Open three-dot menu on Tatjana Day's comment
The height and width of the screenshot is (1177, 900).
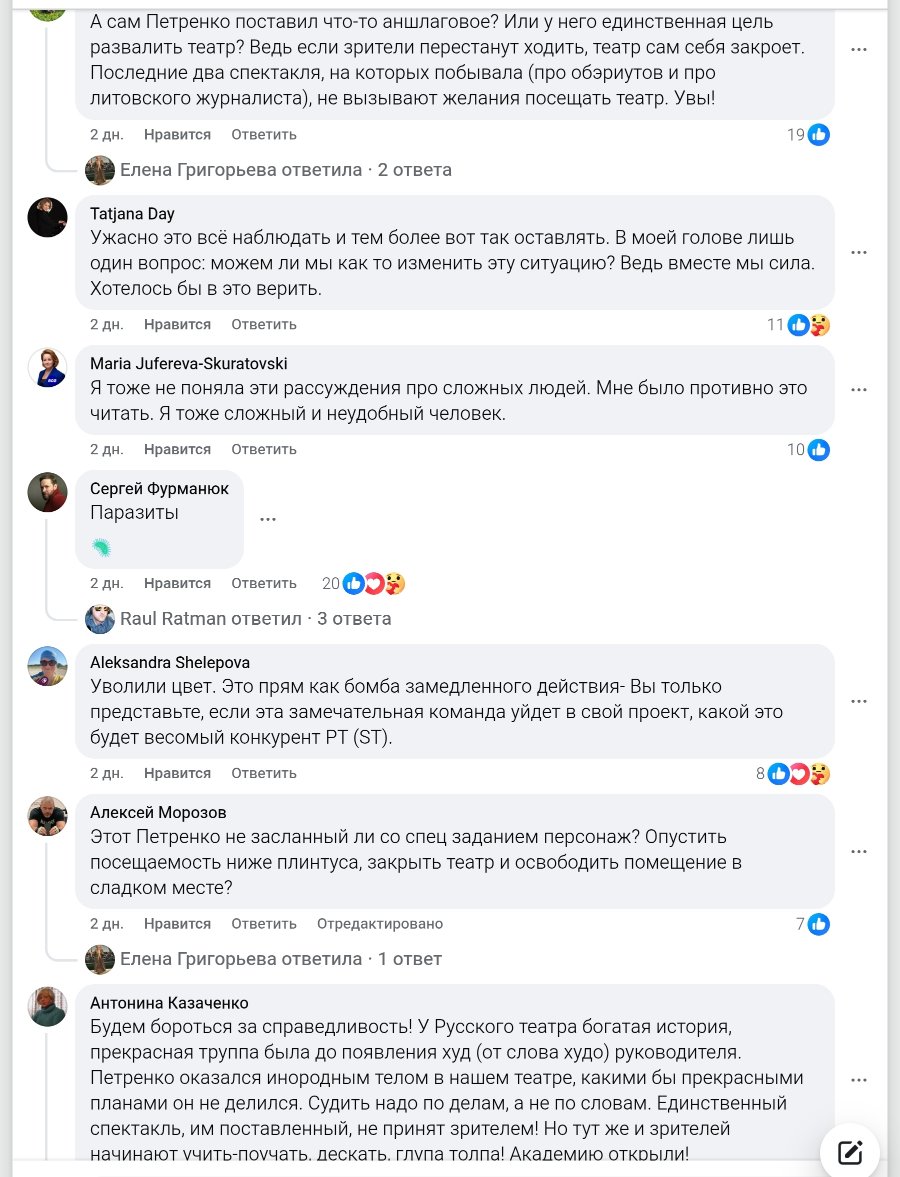point(858,252)
